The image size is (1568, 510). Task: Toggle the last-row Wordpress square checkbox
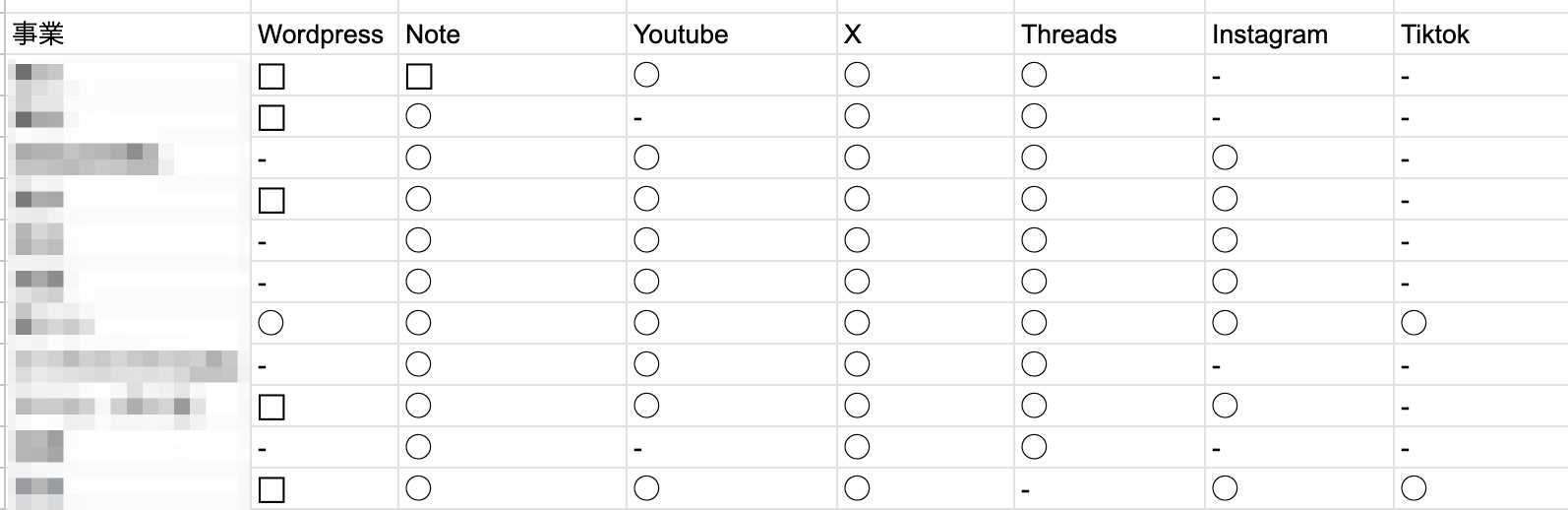(x=271, y=489)
